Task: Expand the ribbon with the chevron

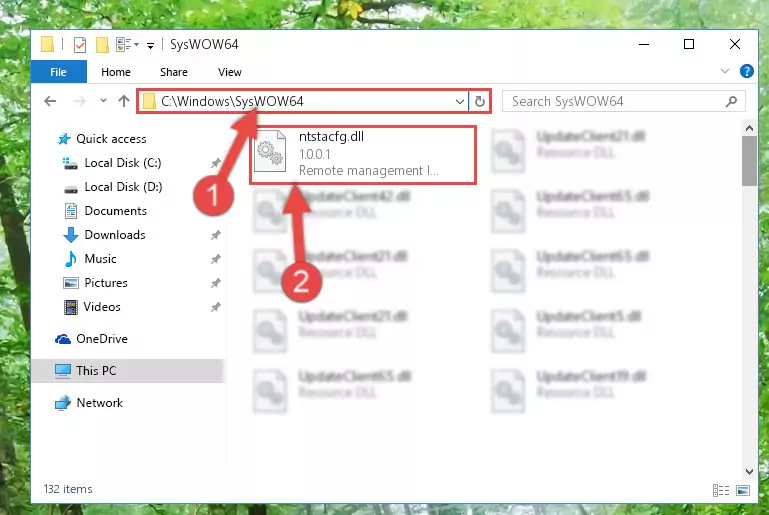Action: (725, 72)
